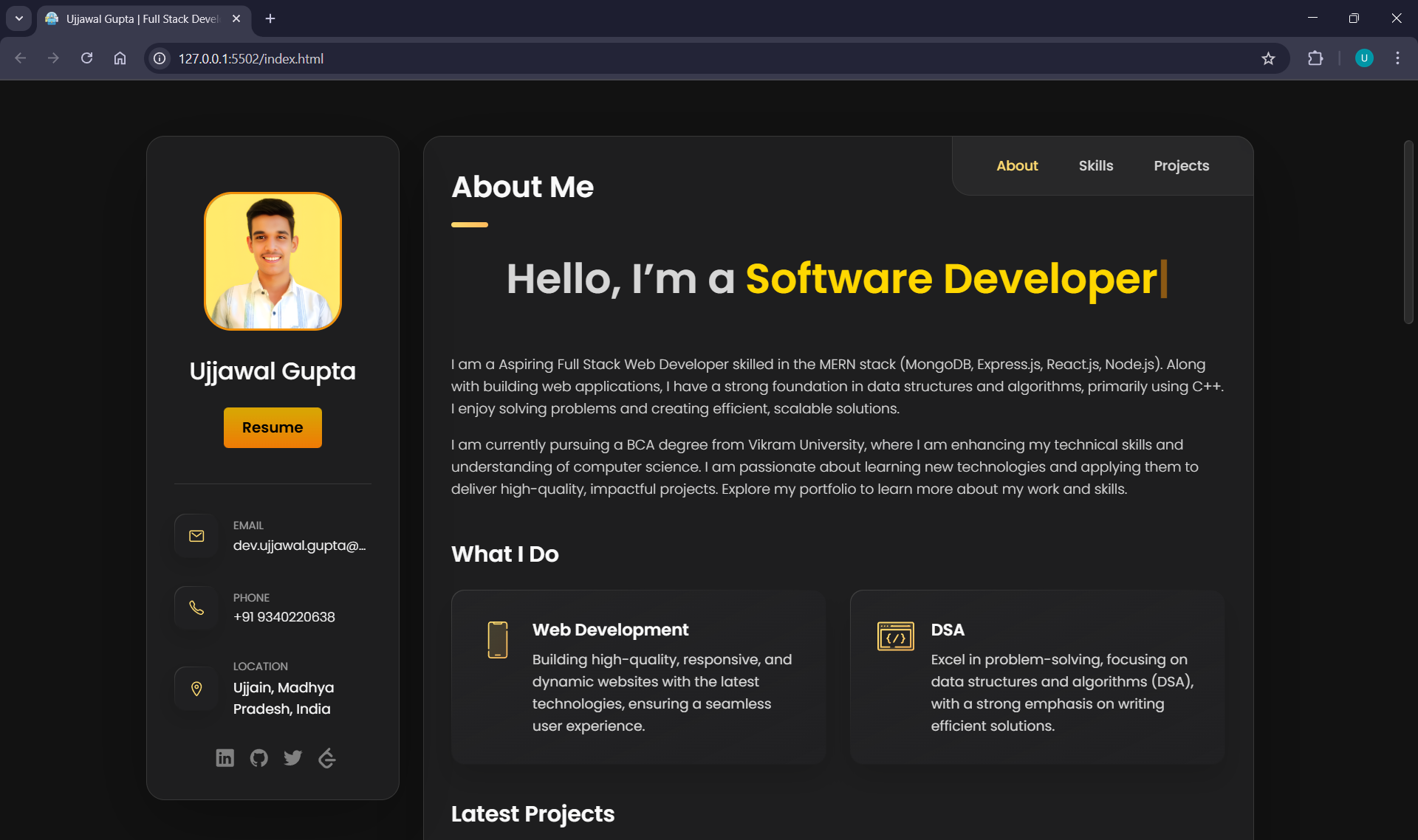1418x840 pixels.
Task: Click the Software Developer typed text
Action: pyautogui.click(x=951, y=279)
